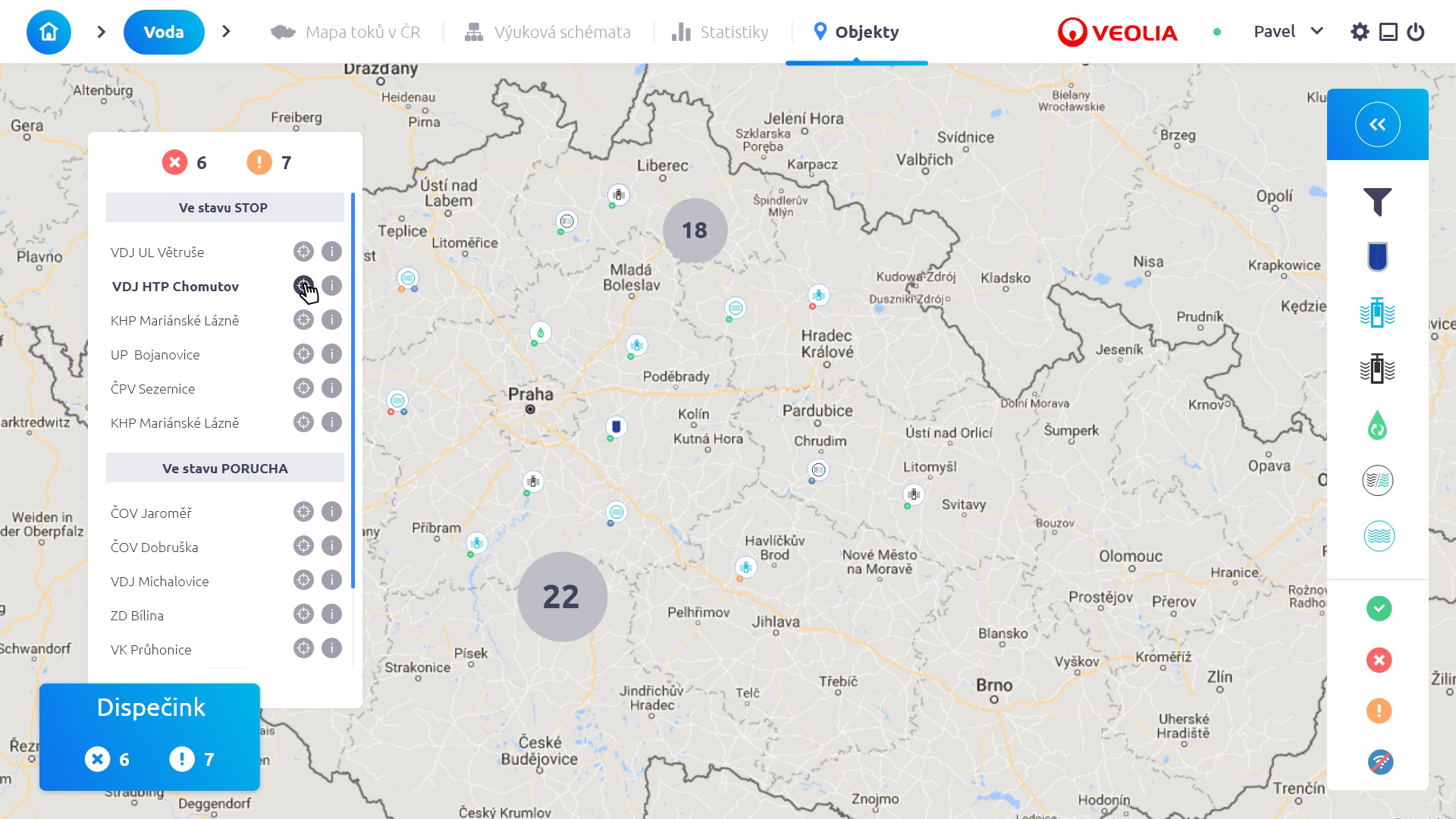Image resolution: width=1456 pixels, height=819 pixels.
Task: Select UP Bojanovice list entry
Action: pos(155,355)
